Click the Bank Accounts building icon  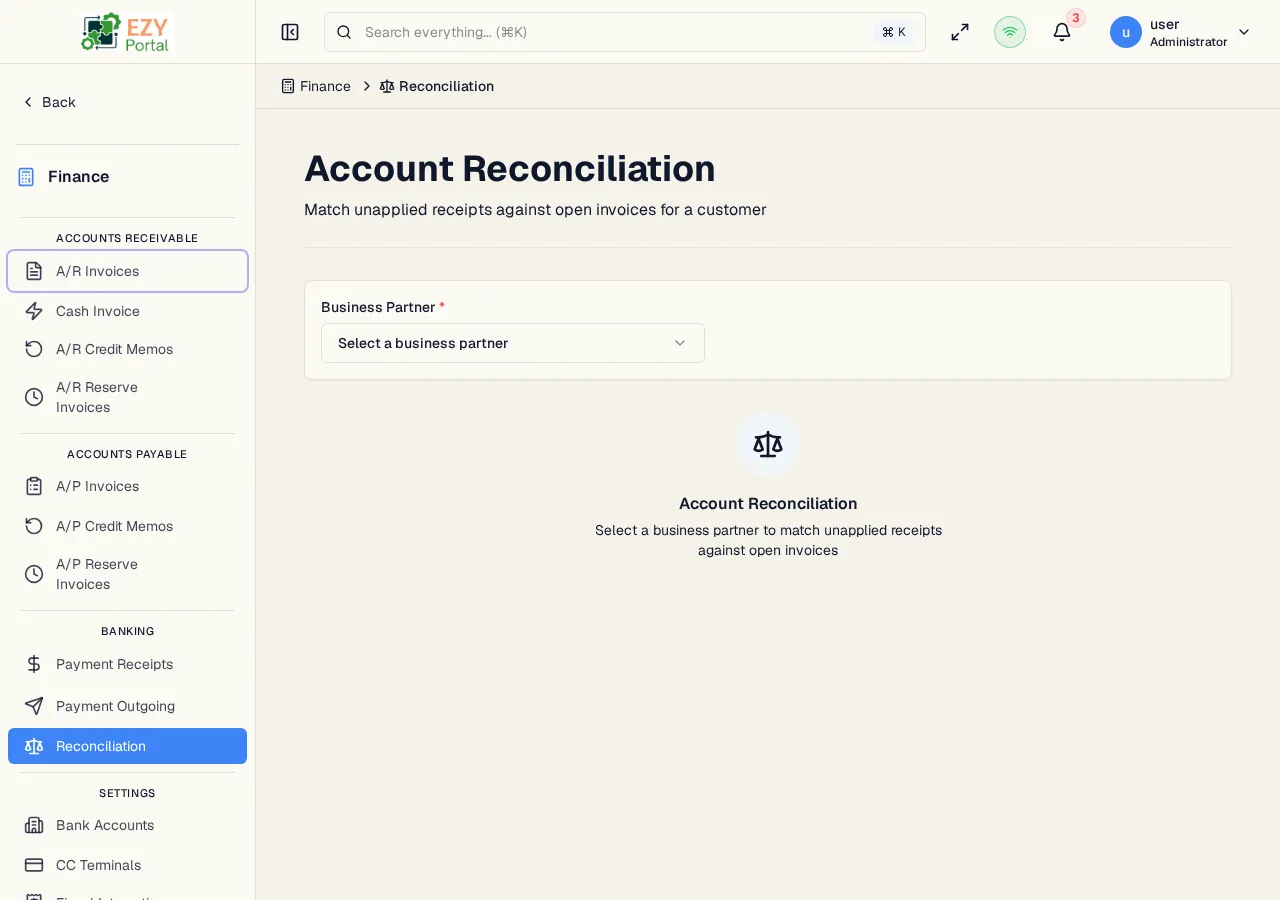pyautogui.click(x=34, y=825)
